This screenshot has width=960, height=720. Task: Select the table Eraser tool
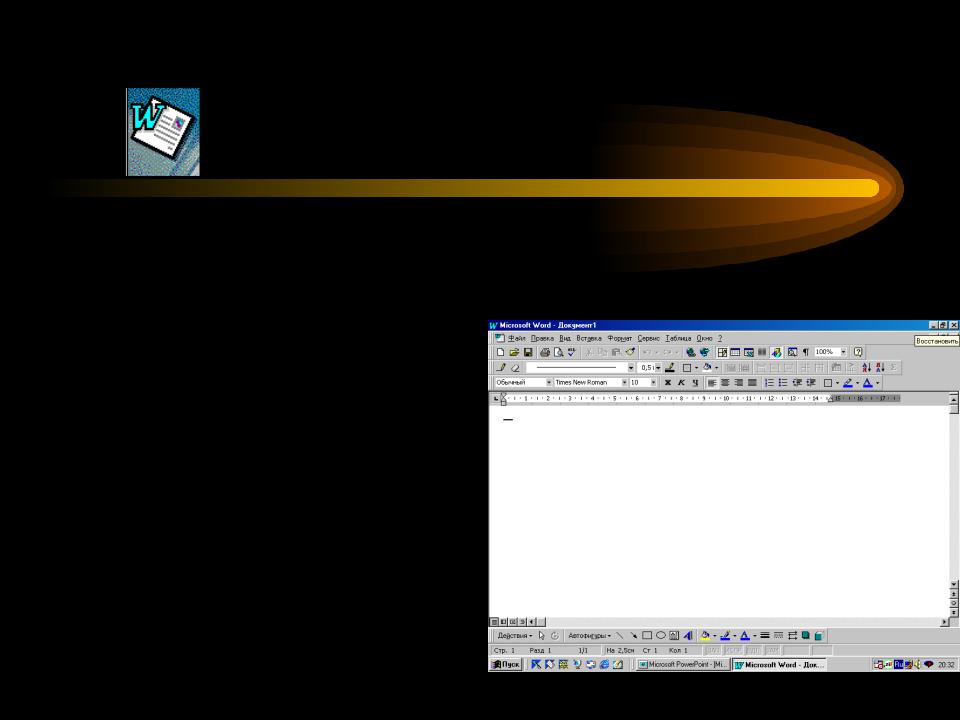click(x=515, y=367)
